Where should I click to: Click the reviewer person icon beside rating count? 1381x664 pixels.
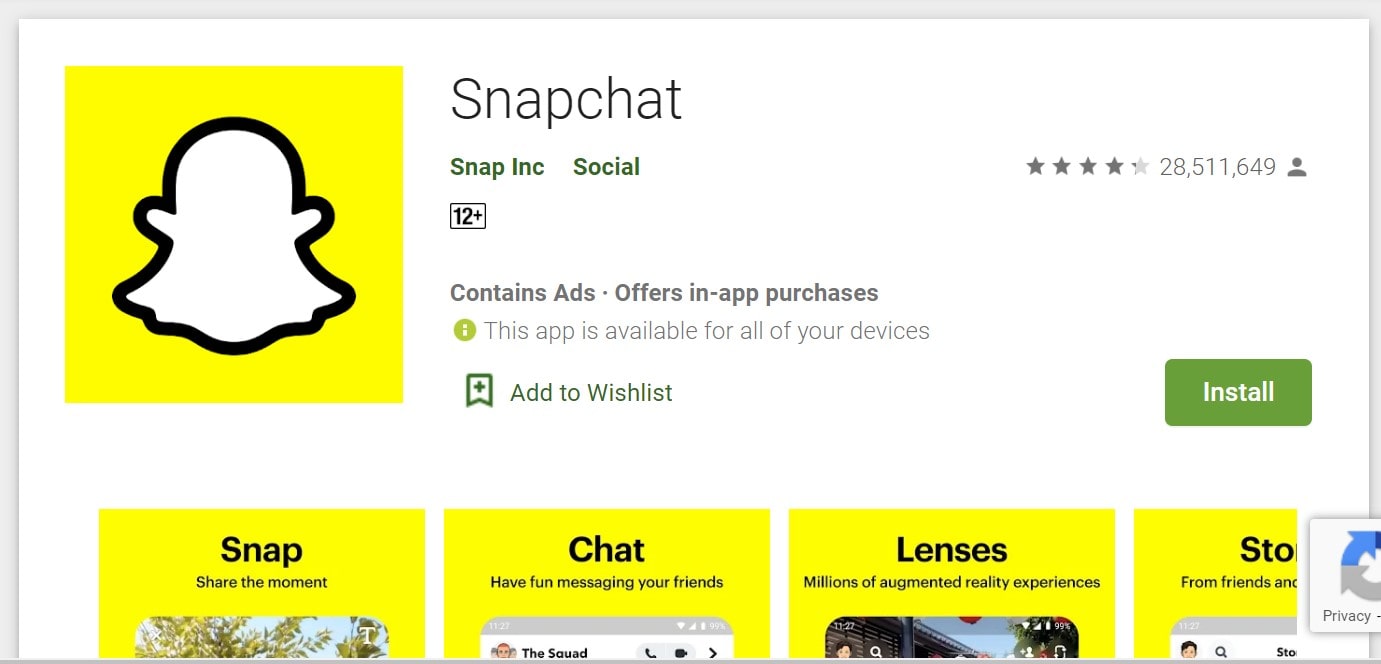(1297, 167)
